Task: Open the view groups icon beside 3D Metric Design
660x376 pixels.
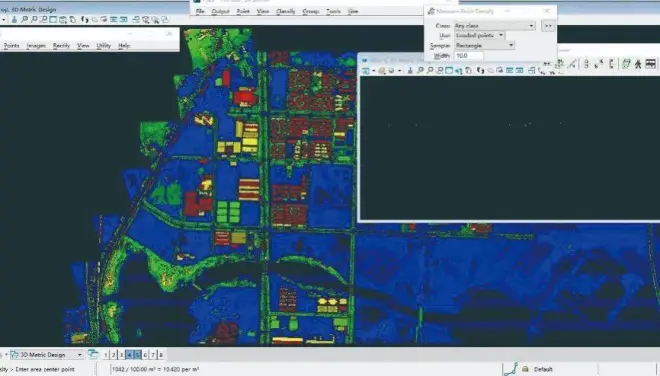Action: (93, 355)
